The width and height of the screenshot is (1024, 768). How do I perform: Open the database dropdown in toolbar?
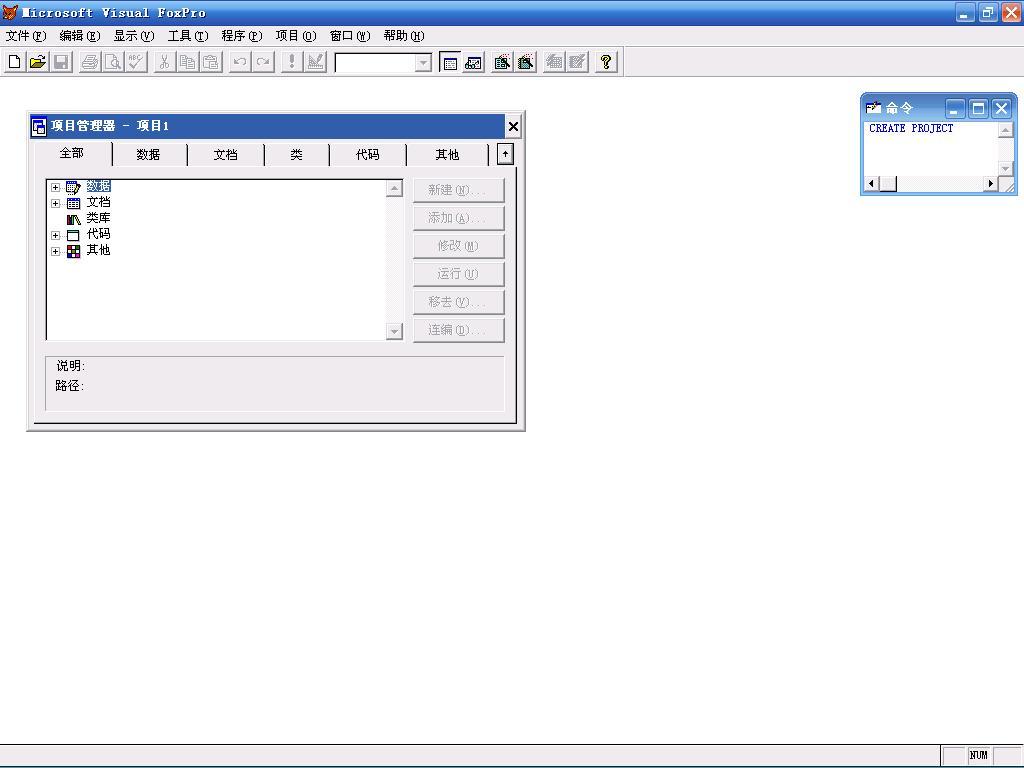423,63
